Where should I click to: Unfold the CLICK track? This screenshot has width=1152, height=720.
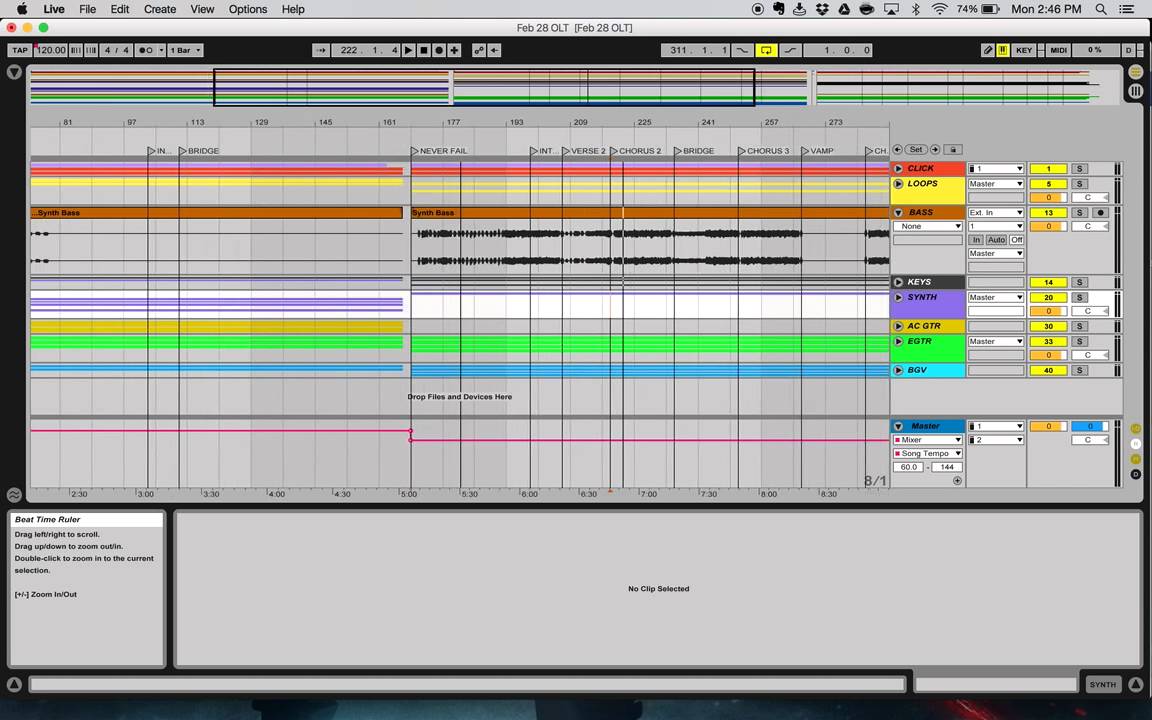click(898, 168)
